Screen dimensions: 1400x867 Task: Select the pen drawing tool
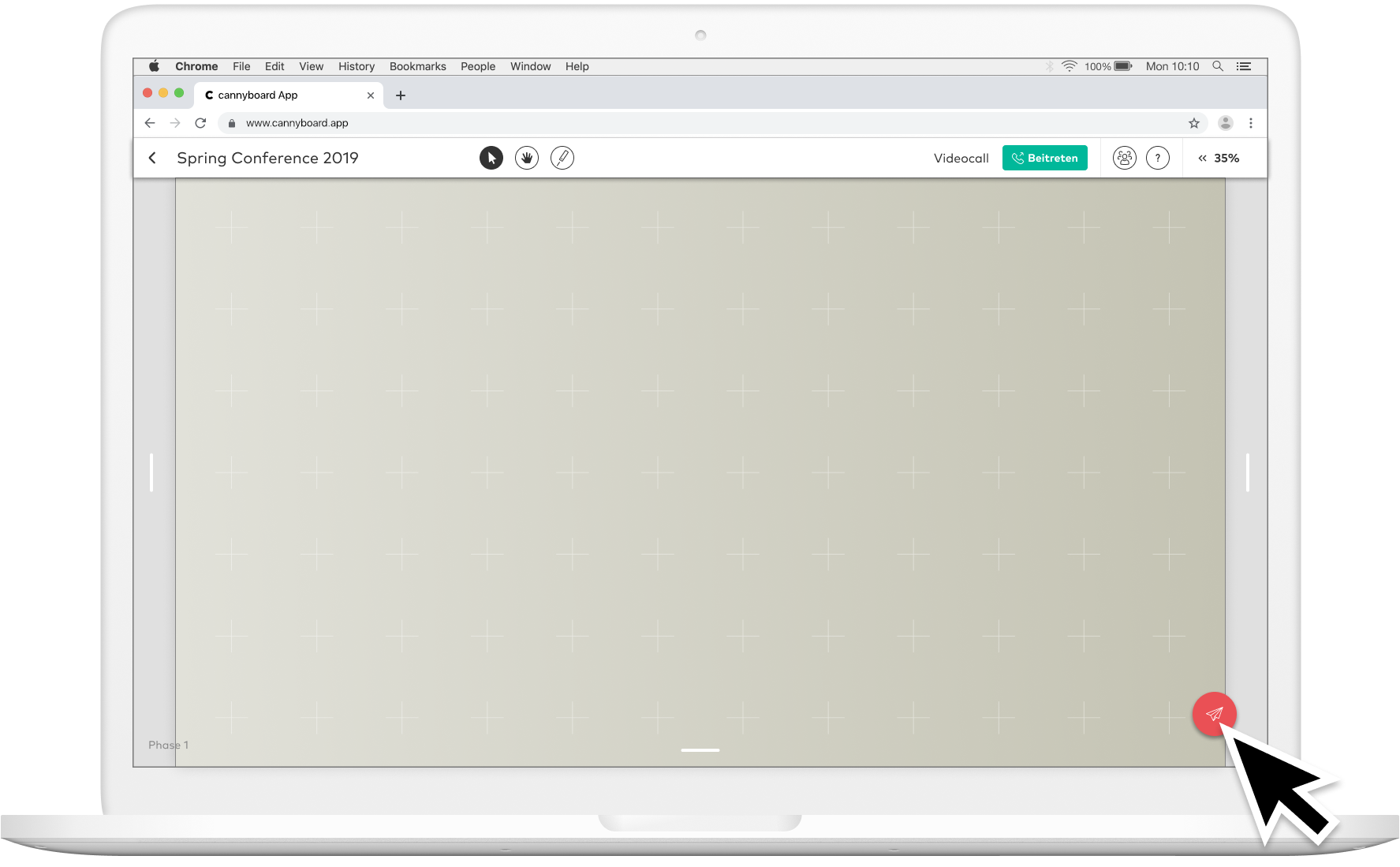pos(562,158)
